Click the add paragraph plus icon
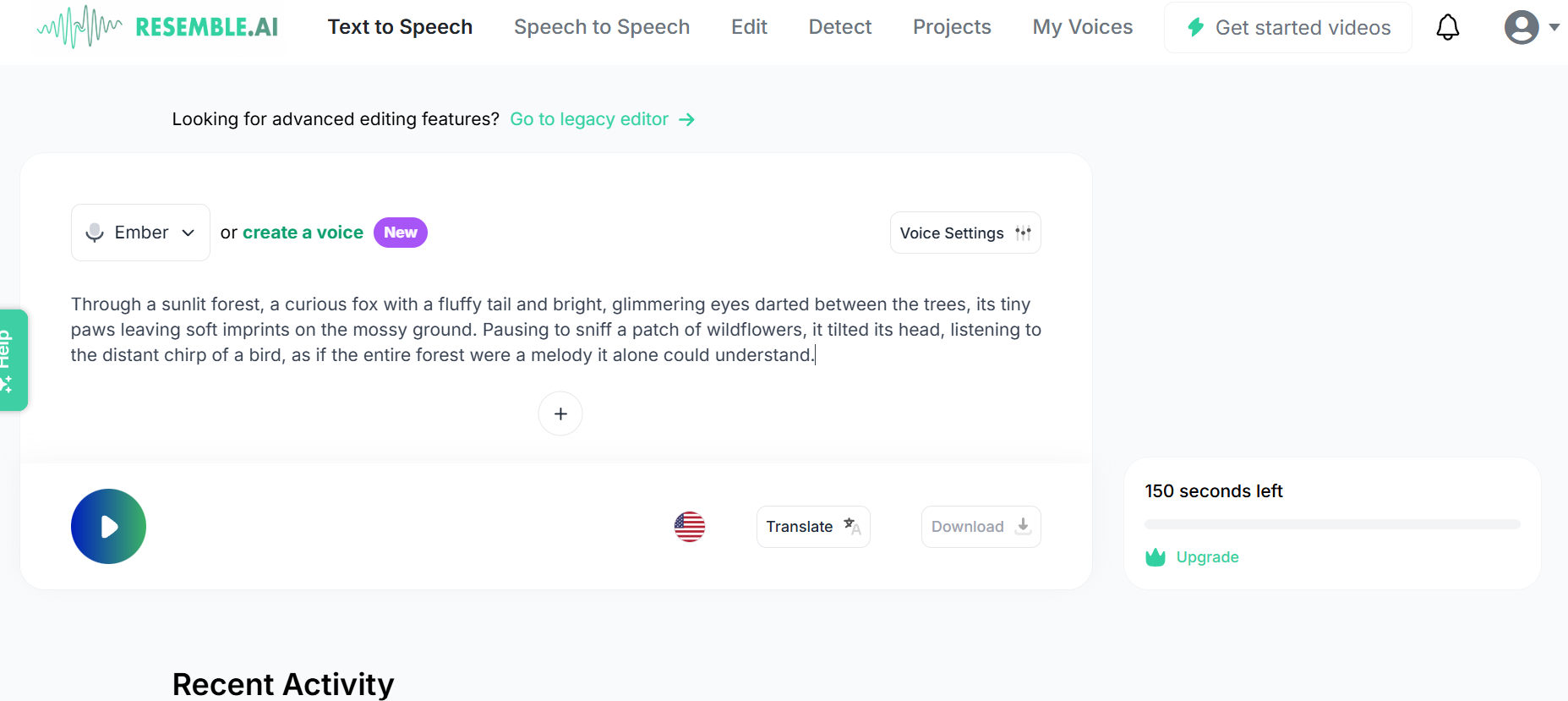This screenshot has height=701, width=1568. (560, 413)
